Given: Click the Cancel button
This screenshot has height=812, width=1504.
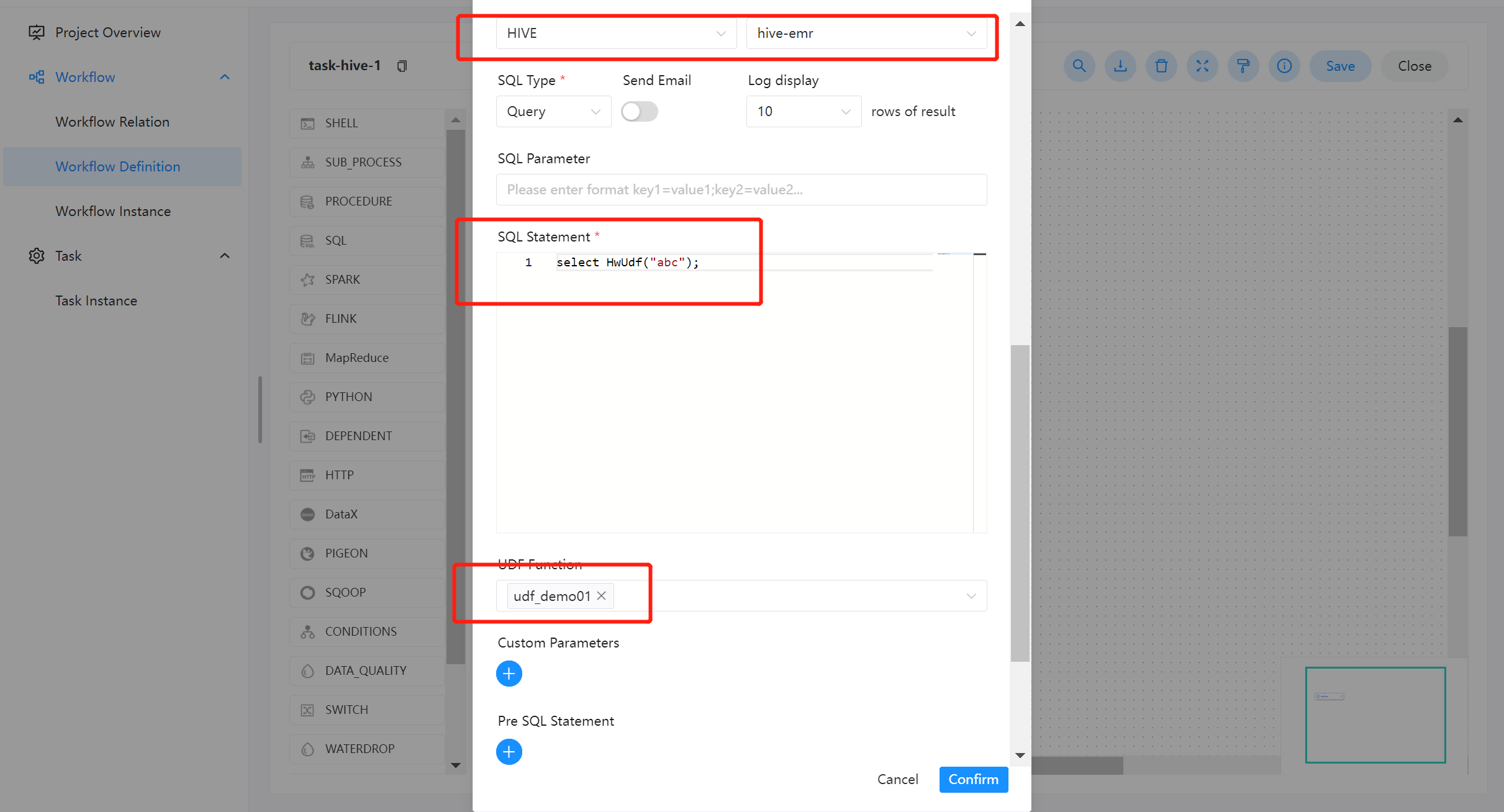Looking at the screenshot, I should (897, 779).
